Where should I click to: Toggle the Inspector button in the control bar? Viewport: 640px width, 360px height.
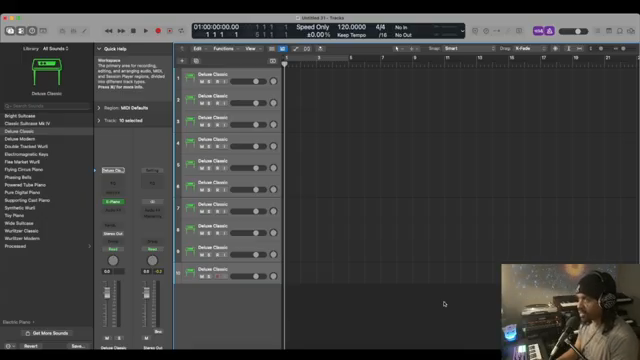click(21, 31)
